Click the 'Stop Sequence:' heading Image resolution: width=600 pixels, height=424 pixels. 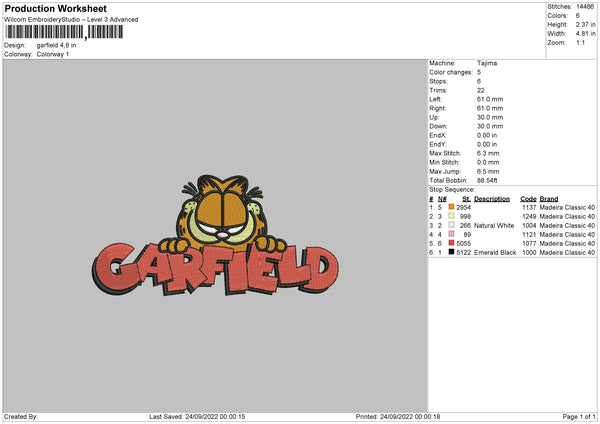[452, 190]
